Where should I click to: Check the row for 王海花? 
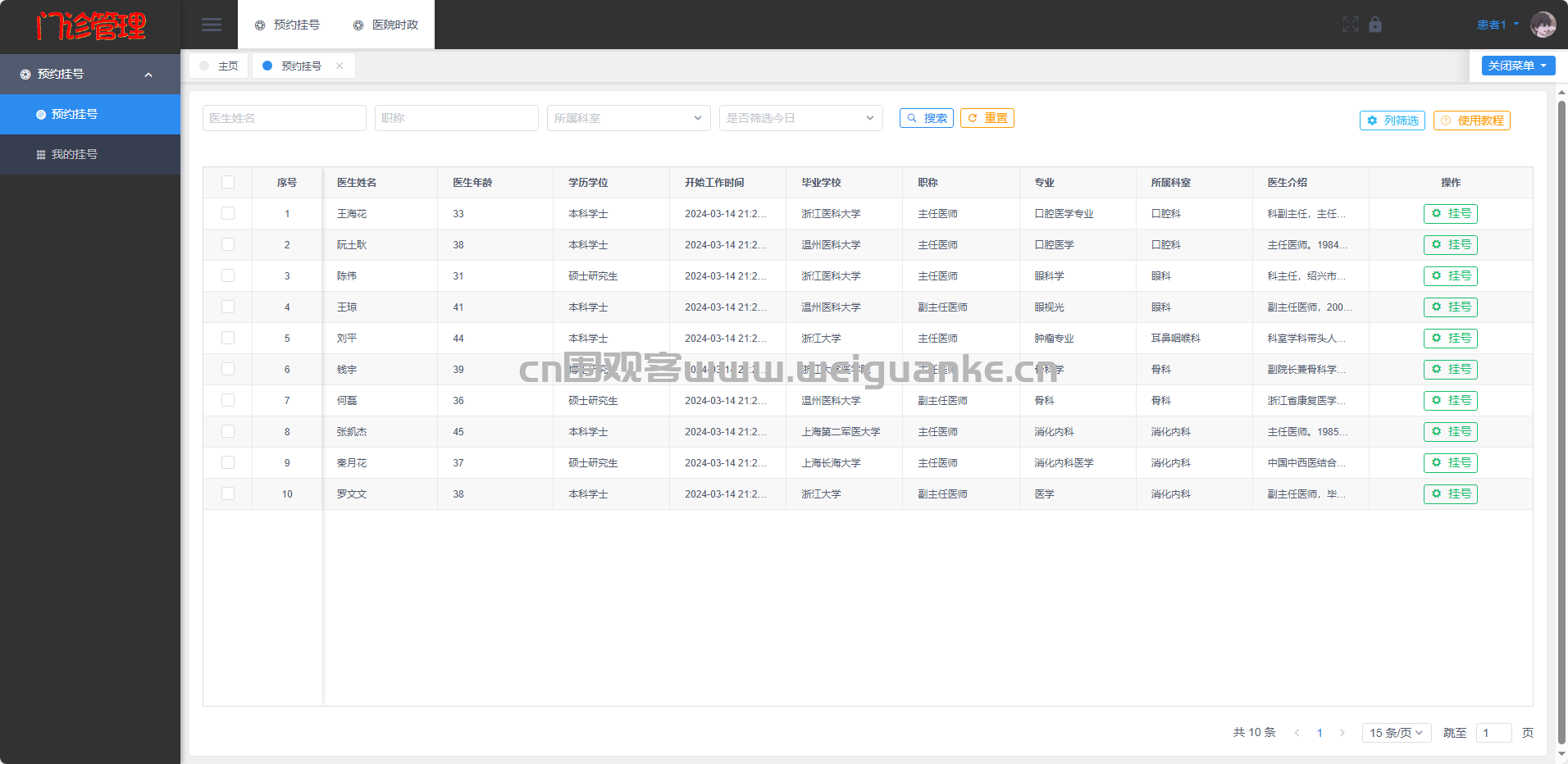click(x=228, y=213)
